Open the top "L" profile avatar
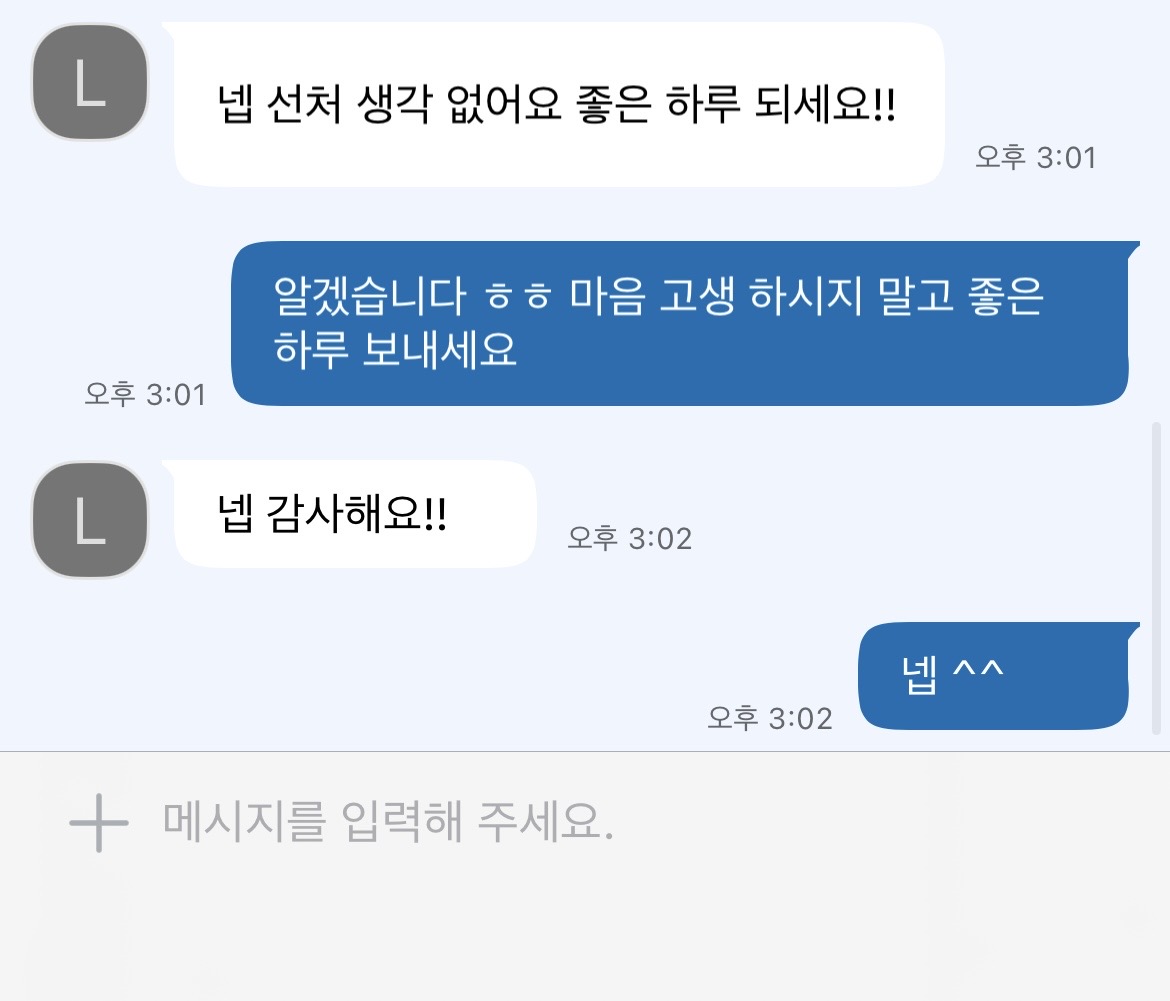Viewport: 1170px width, 1001px height. pyautogui.click(x=90, y=83)
